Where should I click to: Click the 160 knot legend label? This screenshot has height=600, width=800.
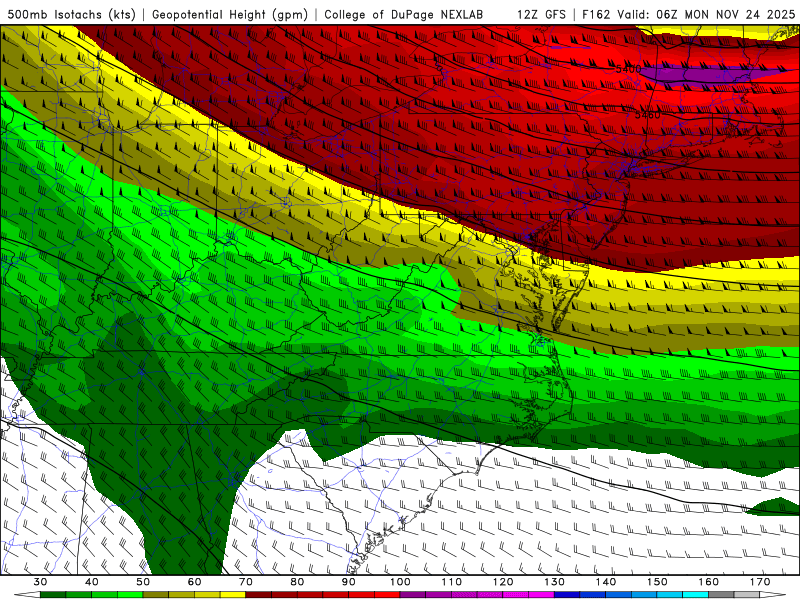click(709, 582)
